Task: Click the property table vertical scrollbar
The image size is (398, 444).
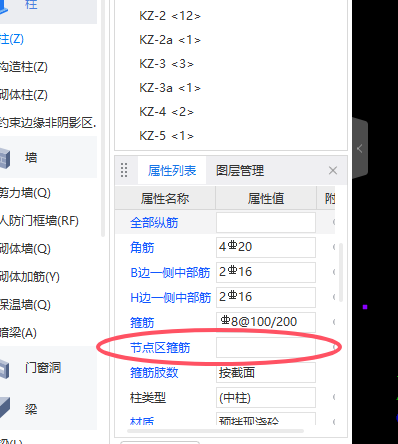Action: click(x=341, y=272)
